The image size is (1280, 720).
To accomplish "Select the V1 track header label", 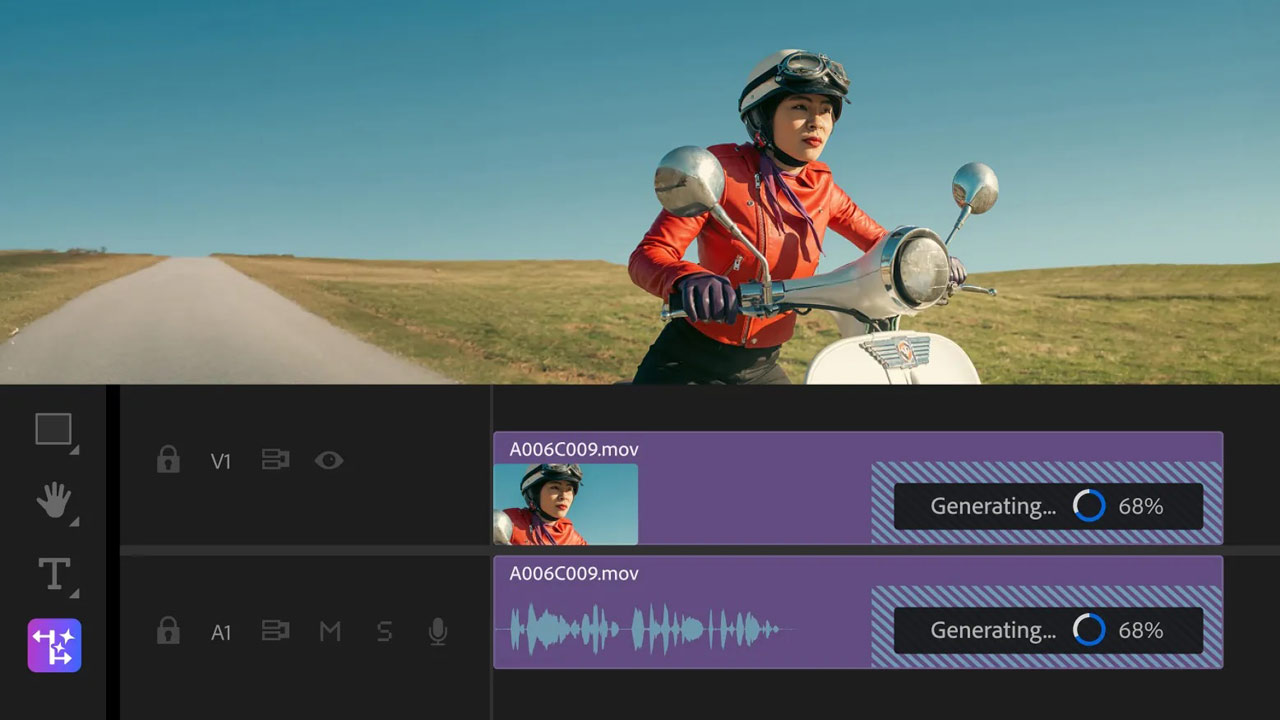I will [221, 462].
